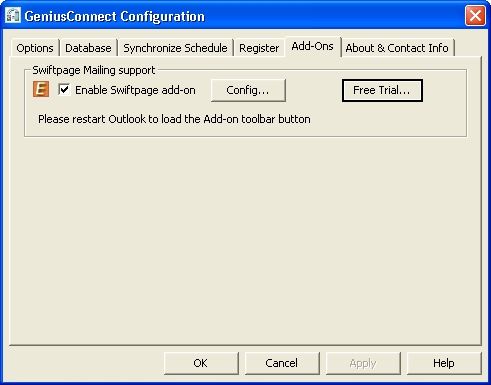The image size is (491, 385).
Task: Open Help for this dialog
Action: click(x=444, y=363)
